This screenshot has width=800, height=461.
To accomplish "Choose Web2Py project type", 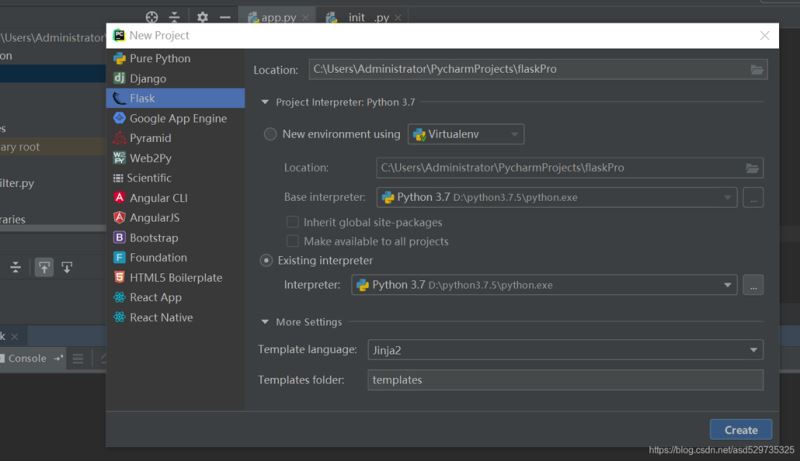I will point(175,158).
